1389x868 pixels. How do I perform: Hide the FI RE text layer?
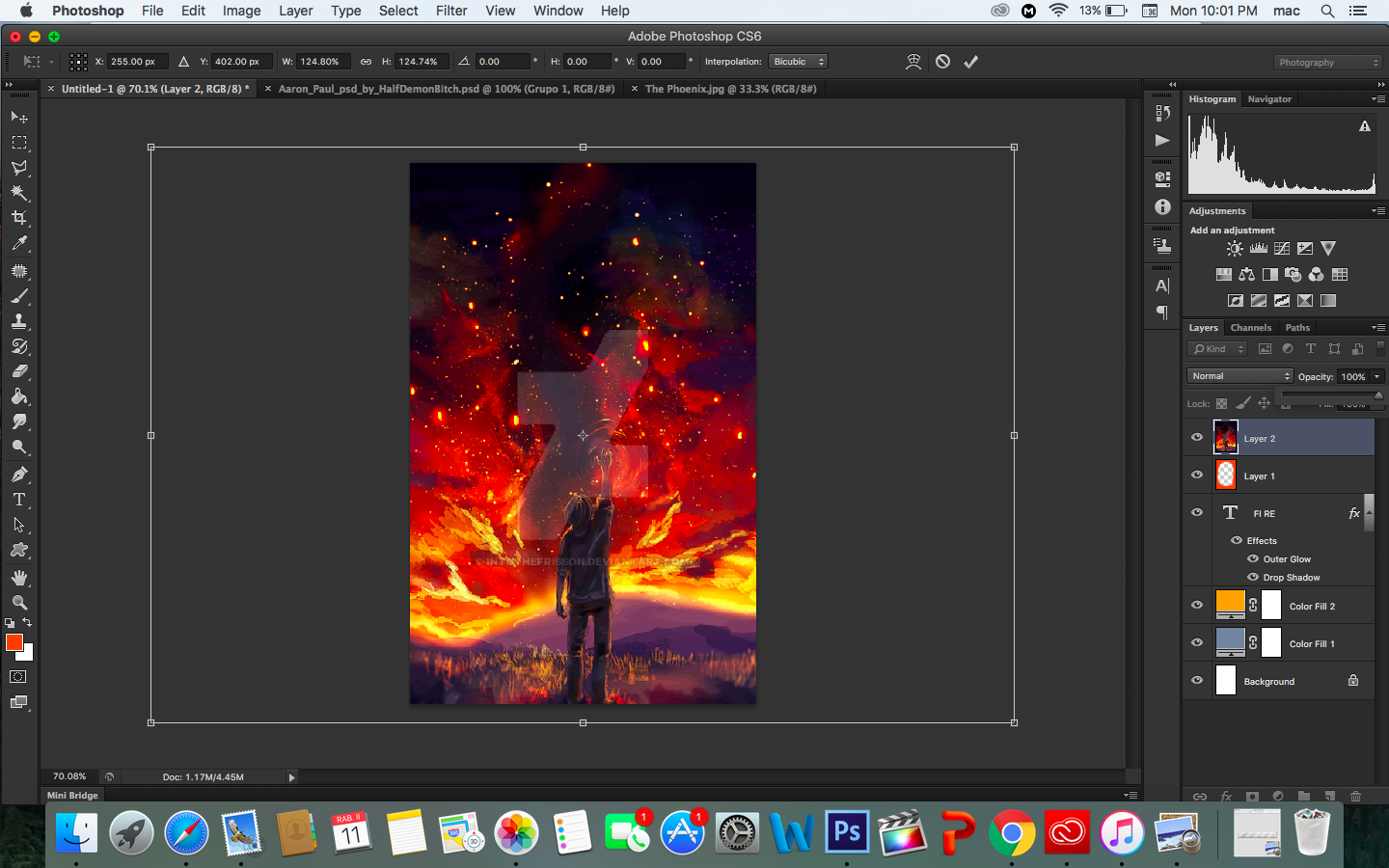(x=1197, y=512)
